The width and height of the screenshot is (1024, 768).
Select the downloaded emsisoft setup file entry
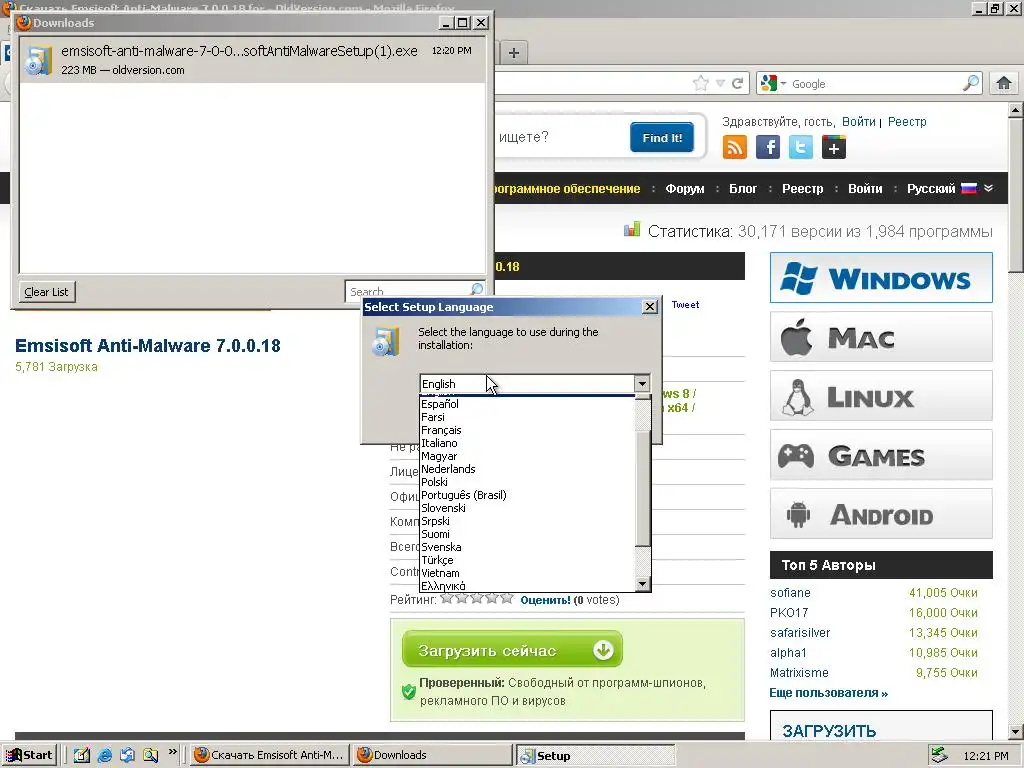tap(253, 60)
